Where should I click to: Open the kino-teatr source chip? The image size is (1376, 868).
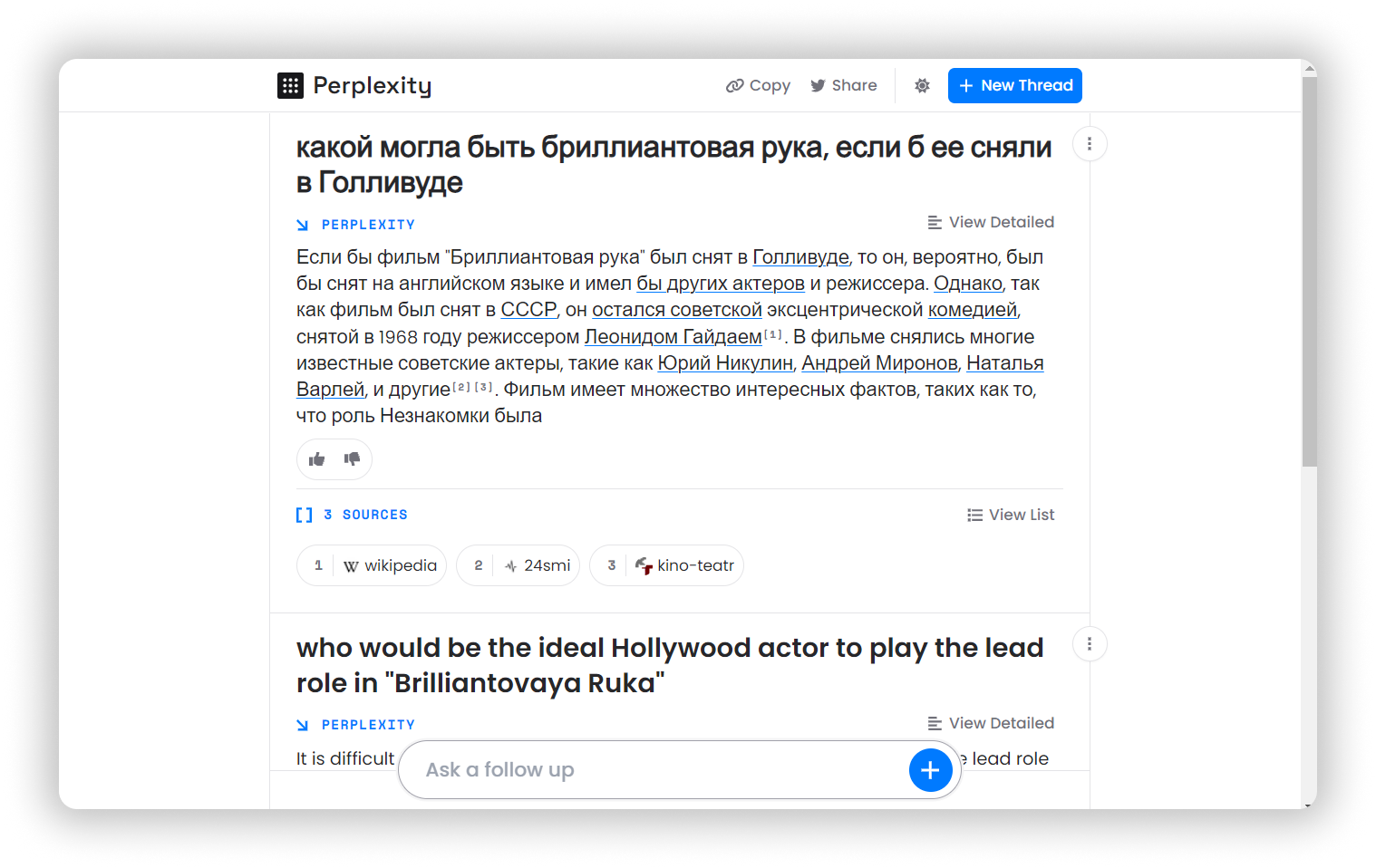coord(666,565)
